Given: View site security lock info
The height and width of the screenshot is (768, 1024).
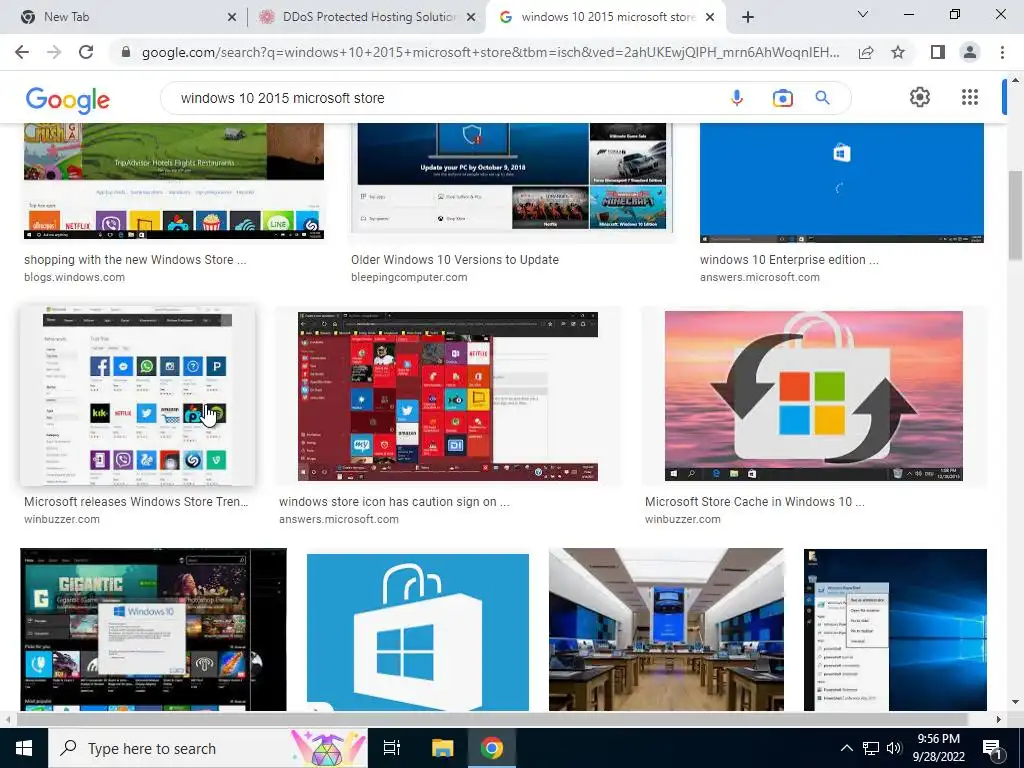Looking at the screenshot, I should [x=127, y=52].
